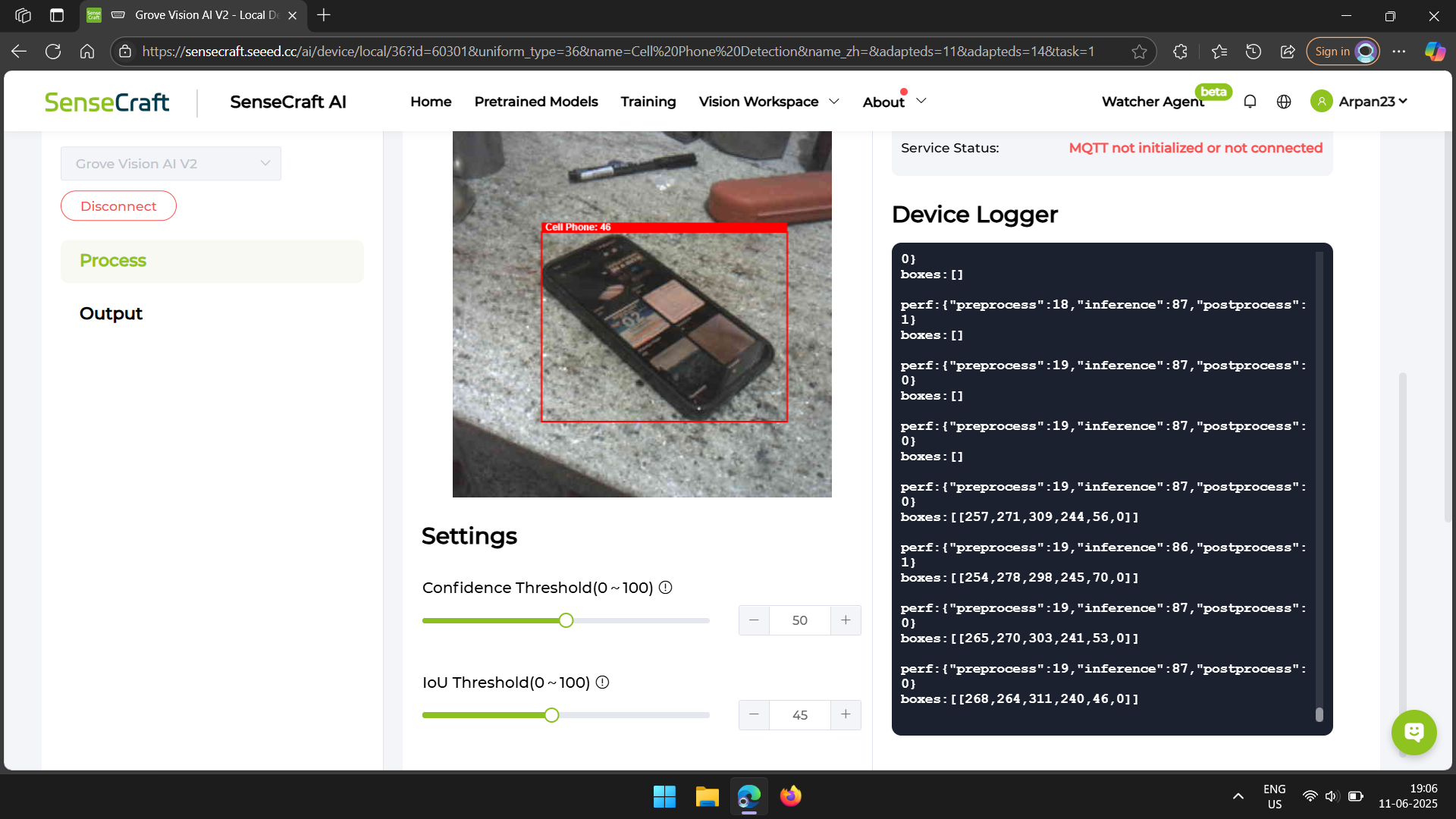This screenshot has height=819, width=1456.
Task: Open browser extensions icon
Action: click(x=1180, y=52)
